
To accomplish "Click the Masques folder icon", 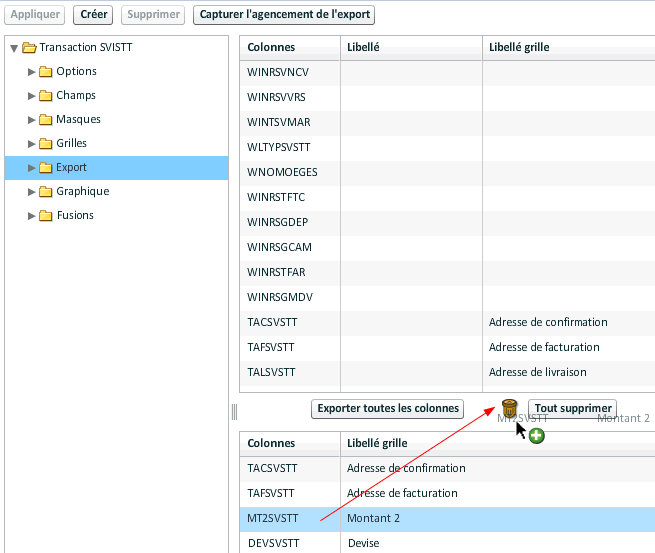I will [x=45, y=120].
